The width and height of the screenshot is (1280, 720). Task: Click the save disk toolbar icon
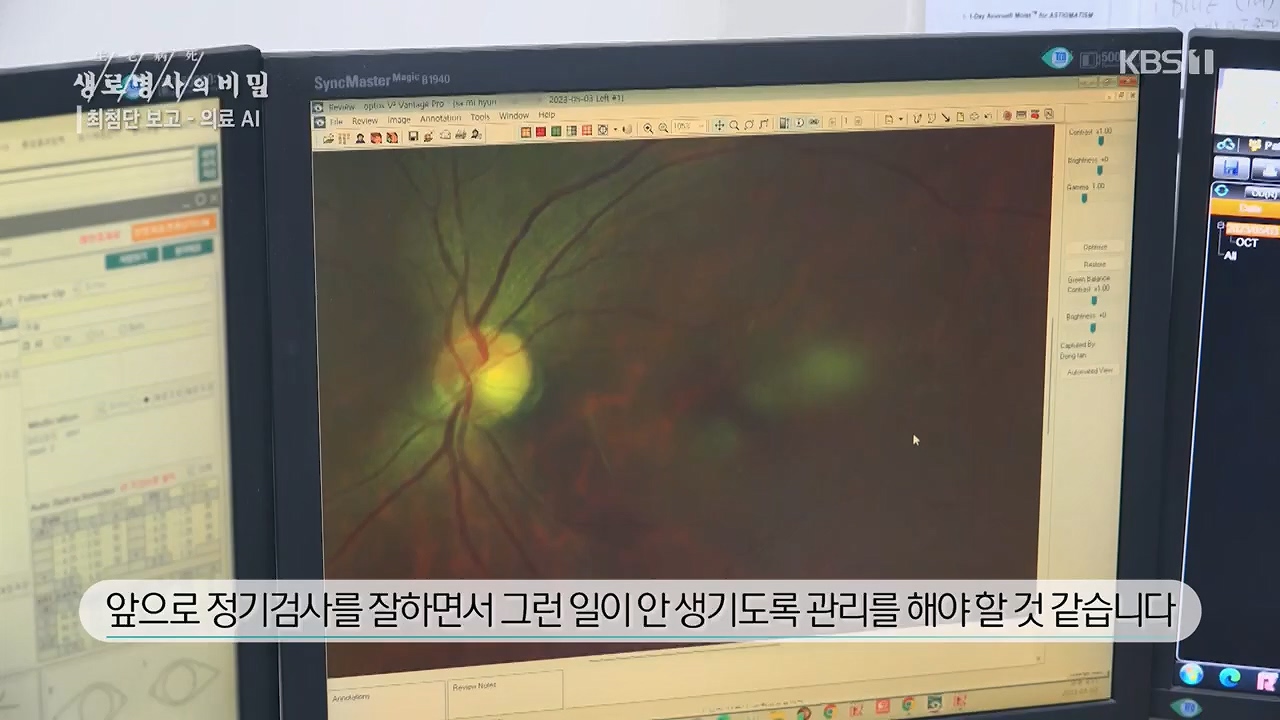pos(413,136)
